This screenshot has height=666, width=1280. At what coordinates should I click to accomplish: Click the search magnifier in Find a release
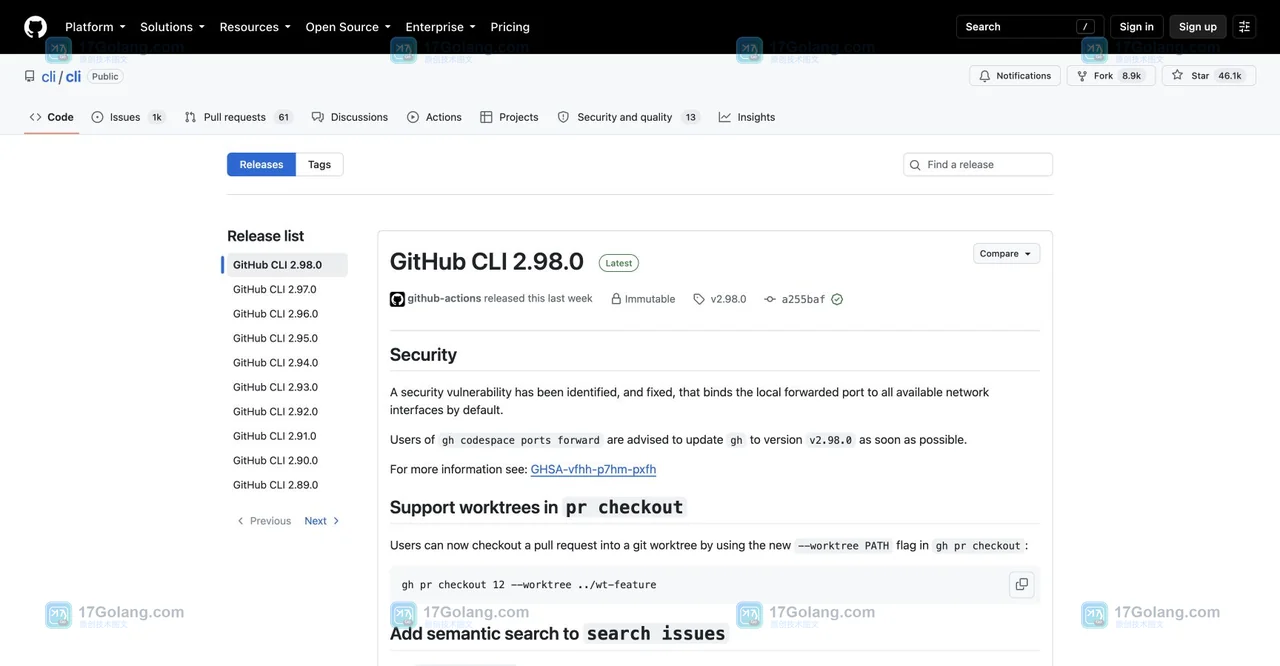(x=915, y=165)
